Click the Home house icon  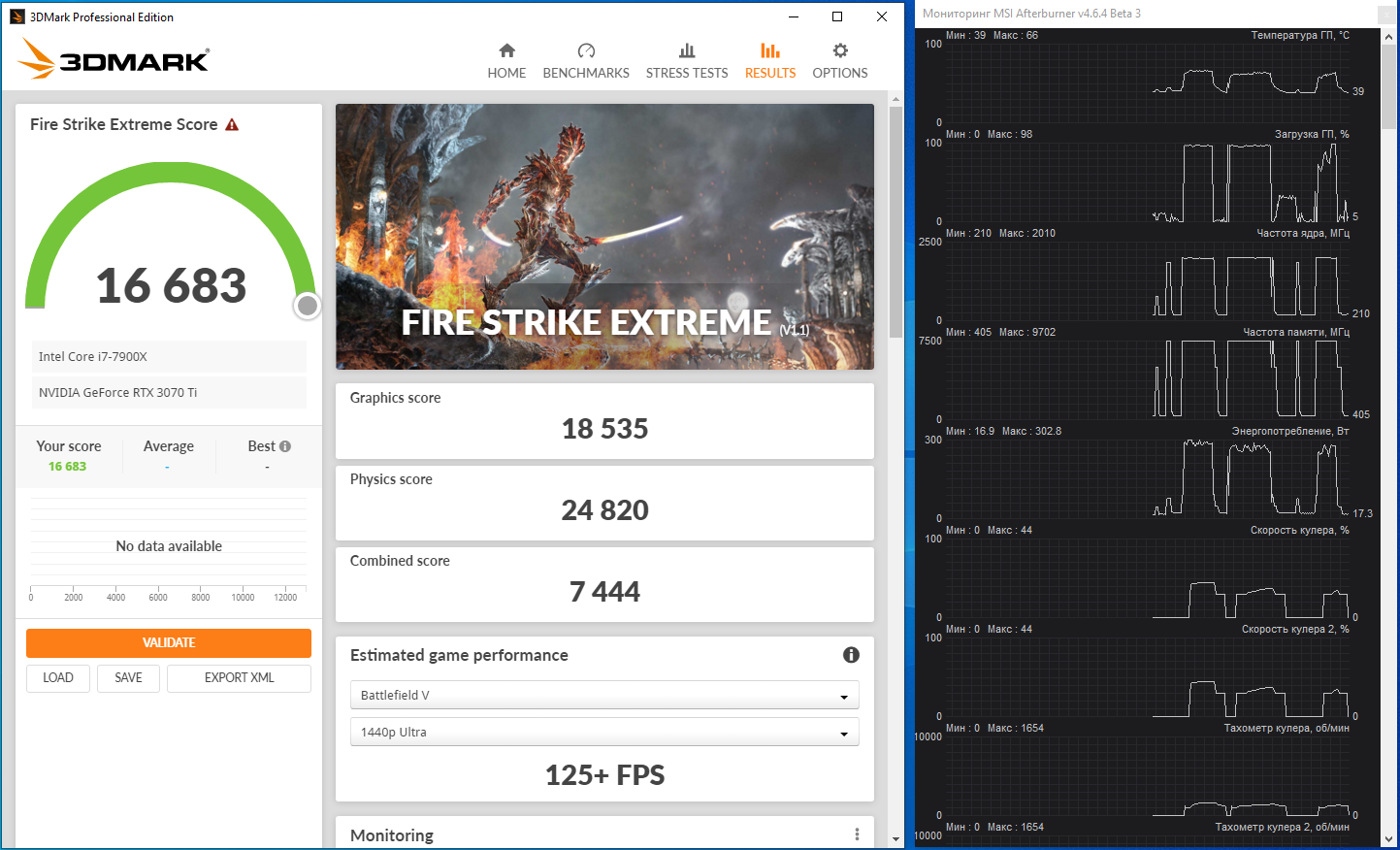pos(506,51)
